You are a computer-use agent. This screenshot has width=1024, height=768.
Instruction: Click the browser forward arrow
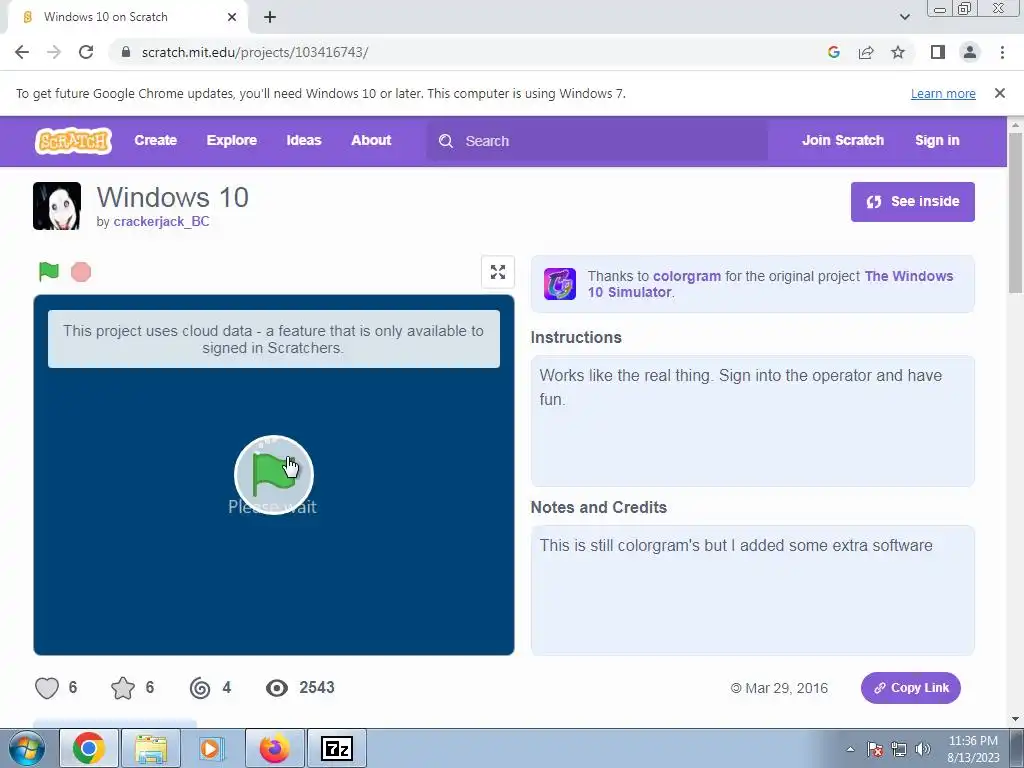click(x=54, y=52)
